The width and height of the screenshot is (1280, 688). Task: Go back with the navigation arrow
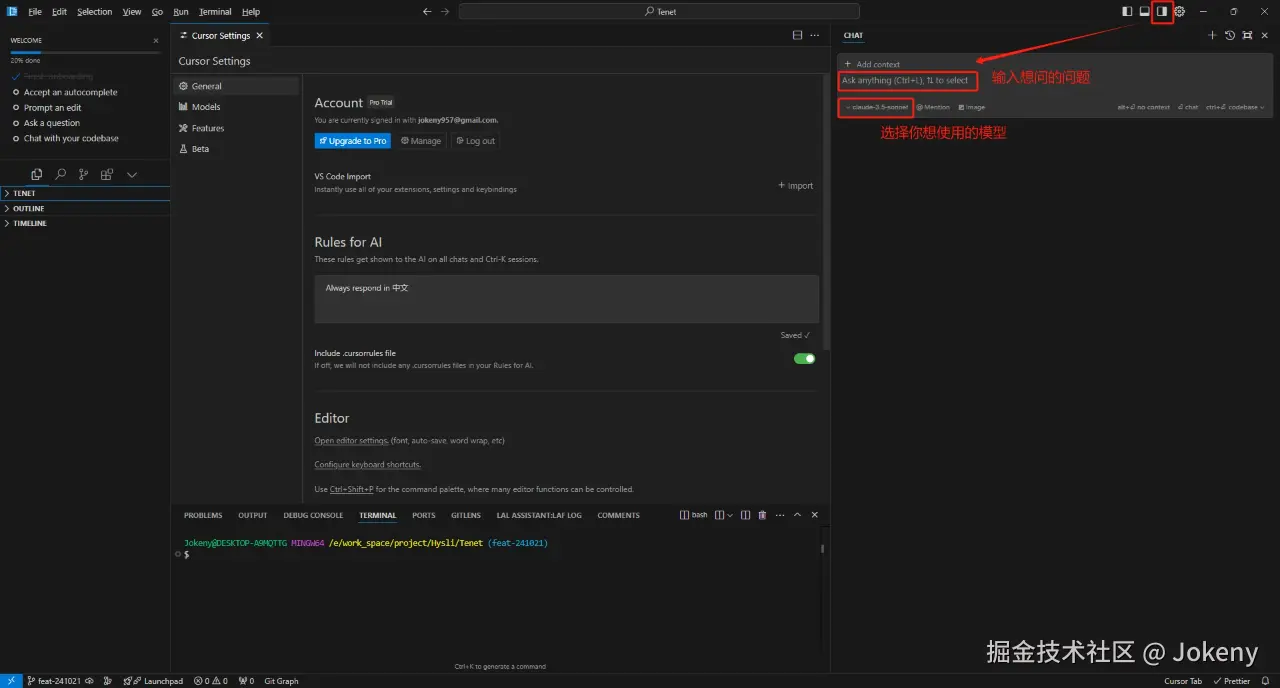pyautogui.click(x=427, y=11)
